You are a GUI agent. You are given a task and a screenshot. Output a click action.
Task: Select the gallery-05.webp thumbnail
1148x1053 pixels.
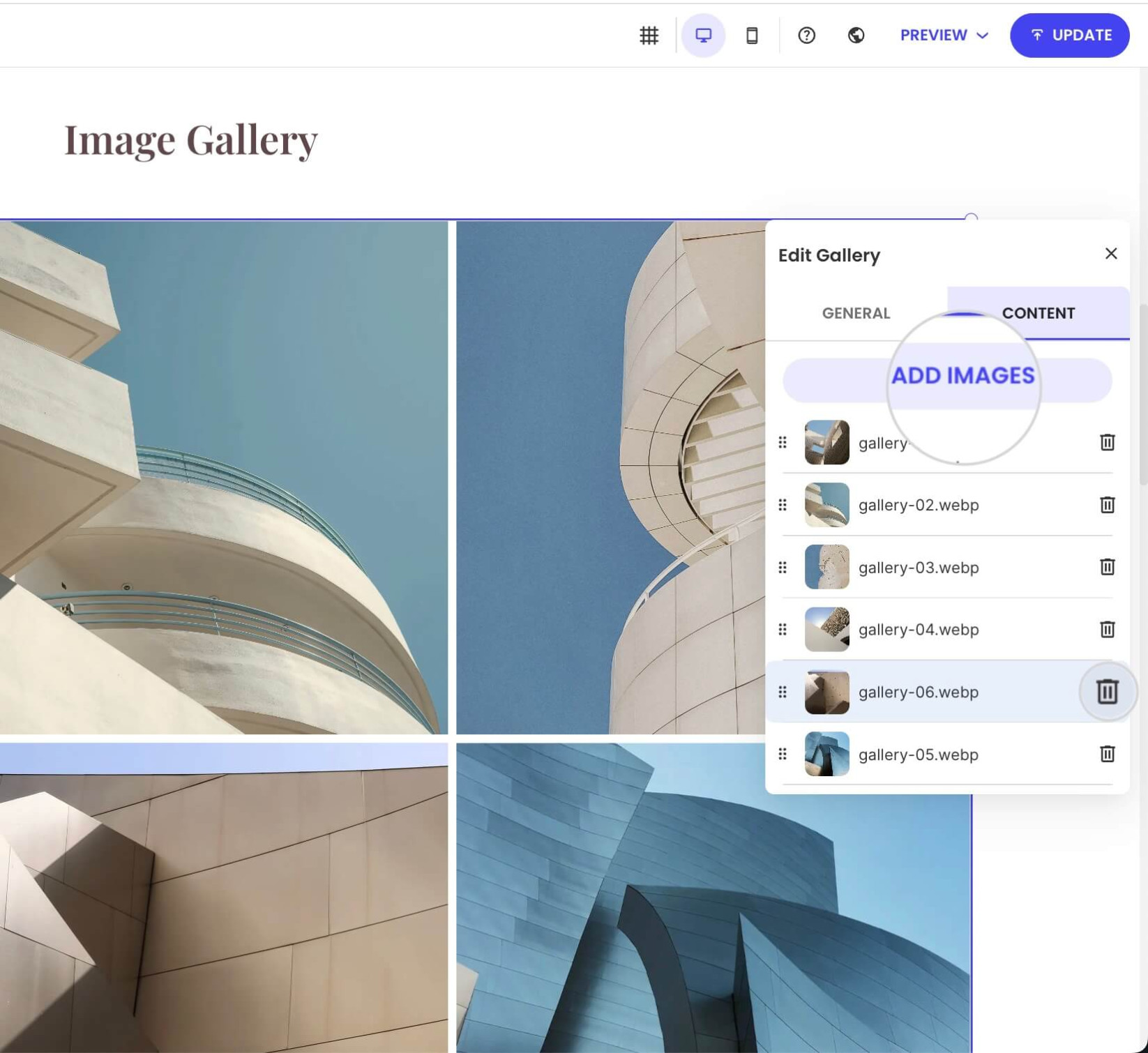pos(826,754)
